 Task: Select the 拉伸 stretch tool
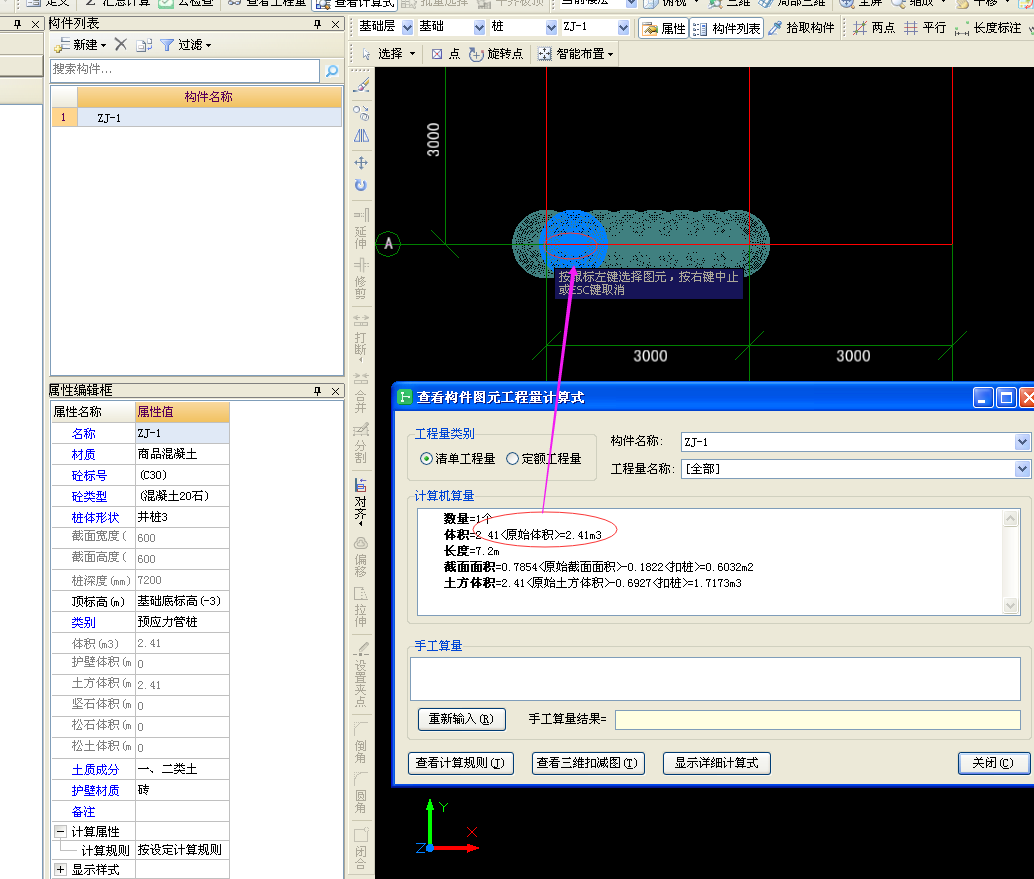pos(361,607)
